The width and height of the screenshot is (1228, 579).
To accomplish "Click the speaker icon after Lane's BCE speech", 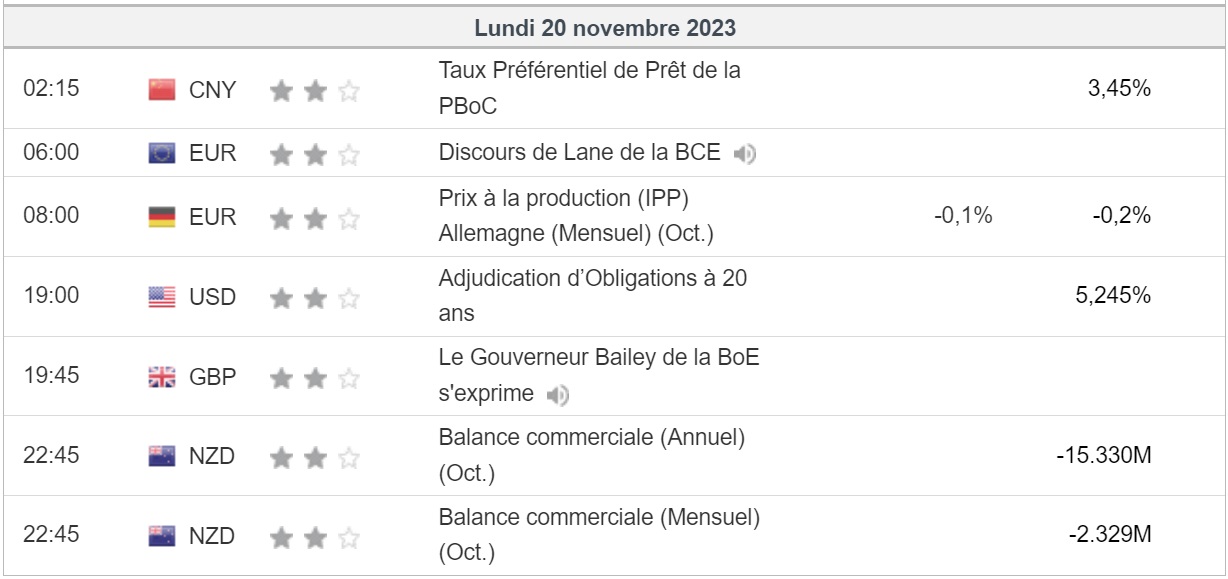I will click(745, 154).
